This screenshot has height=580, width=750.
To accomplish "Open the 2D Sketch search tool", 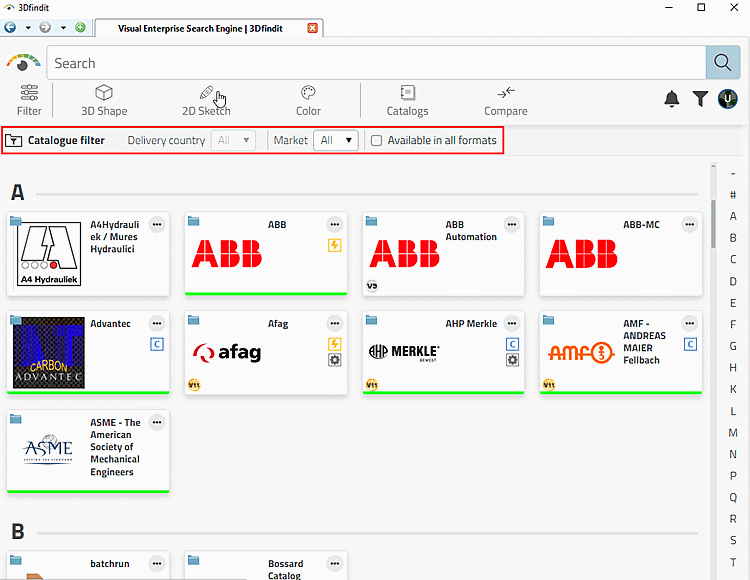I will click(206, 100).
